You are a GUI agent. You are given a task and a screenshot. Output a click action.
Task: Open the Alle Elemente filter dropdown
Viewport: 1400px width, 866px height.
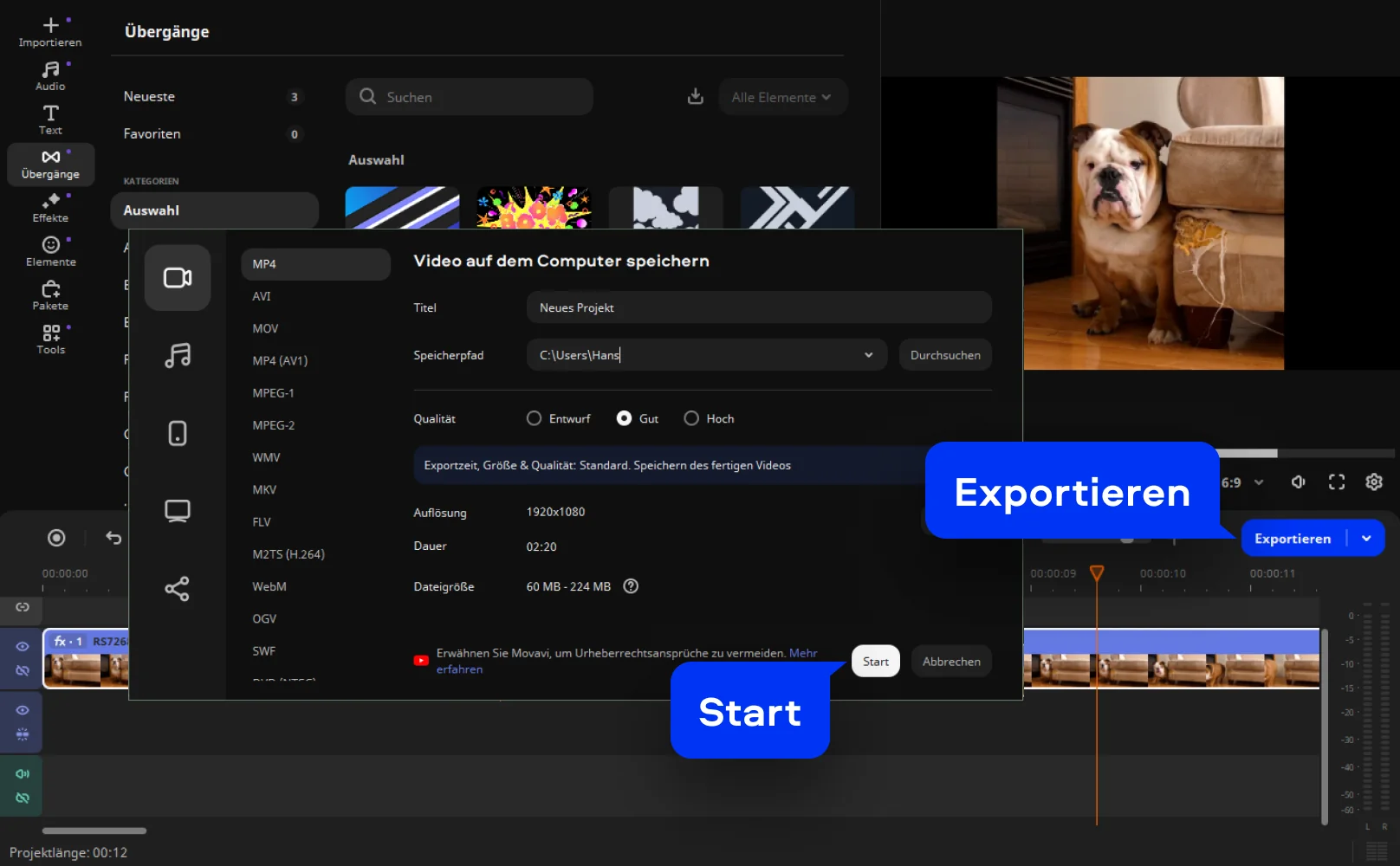[781, 97]
